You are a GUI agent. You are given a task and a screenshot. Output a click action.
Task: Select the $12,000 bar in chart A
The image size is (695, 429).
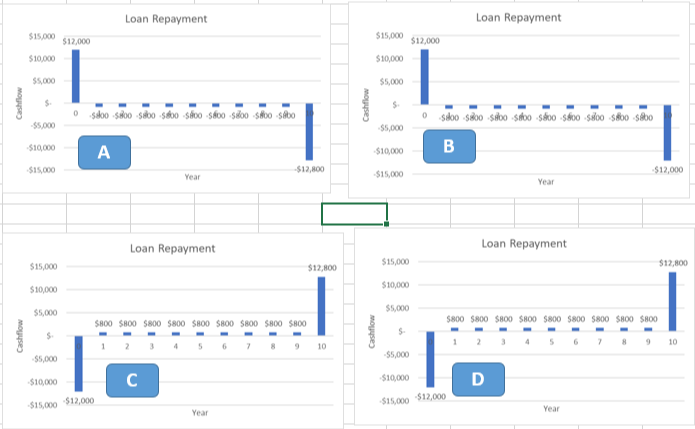(x=76, y=76)
